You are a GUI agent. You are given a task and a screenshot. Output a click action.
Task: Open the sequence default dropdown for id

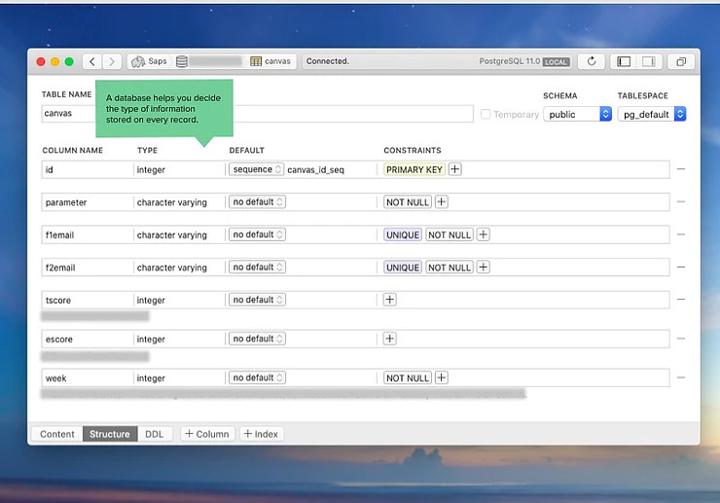click(x=257, y=170)
